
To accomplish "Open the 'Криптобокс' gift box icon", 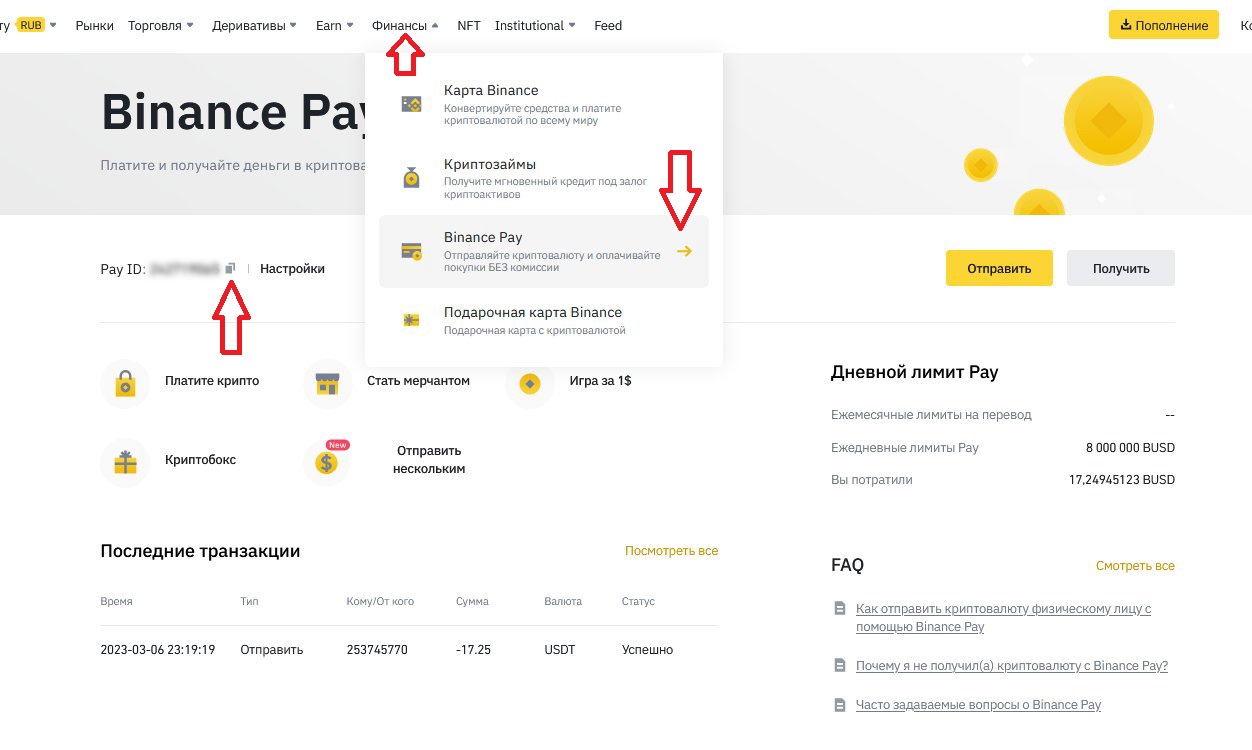I will [125, 462].
